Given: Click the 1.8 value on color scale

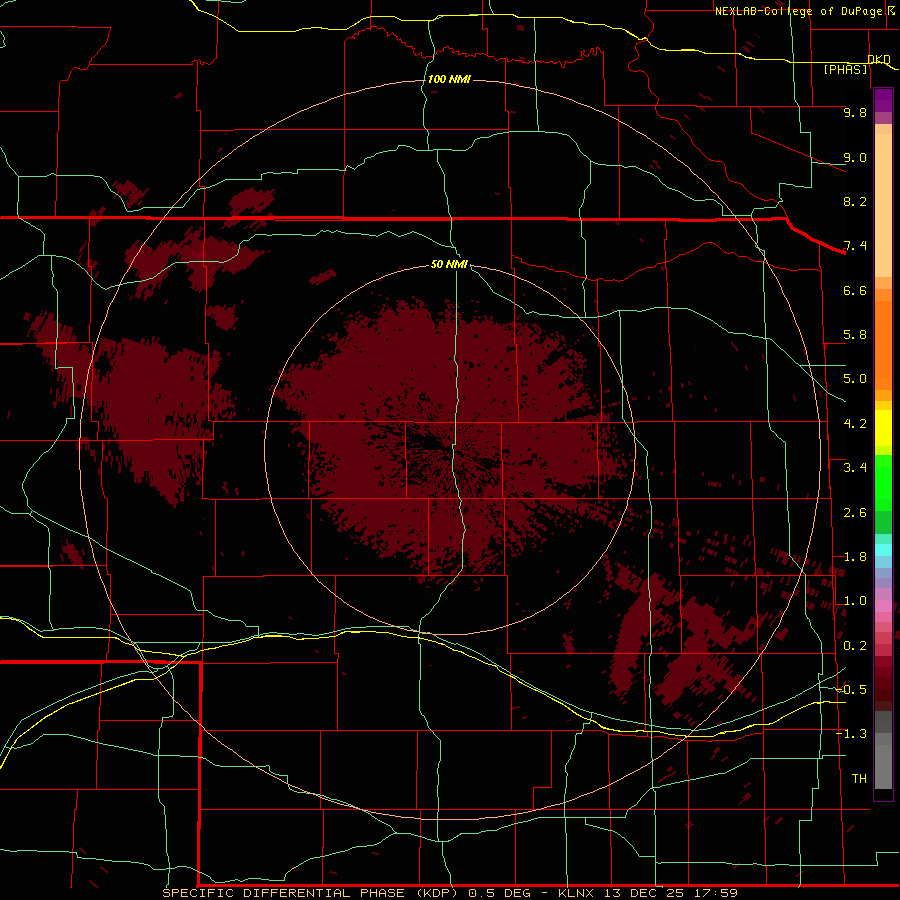Looking at the screenshot, I should pos(855,557).
